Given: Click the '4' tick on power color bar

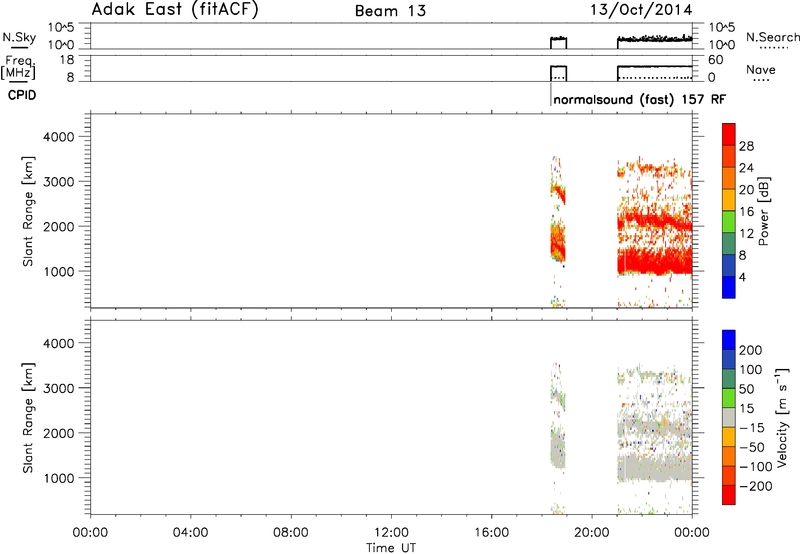Looking at the screenshot, I should tap(742, 277).
